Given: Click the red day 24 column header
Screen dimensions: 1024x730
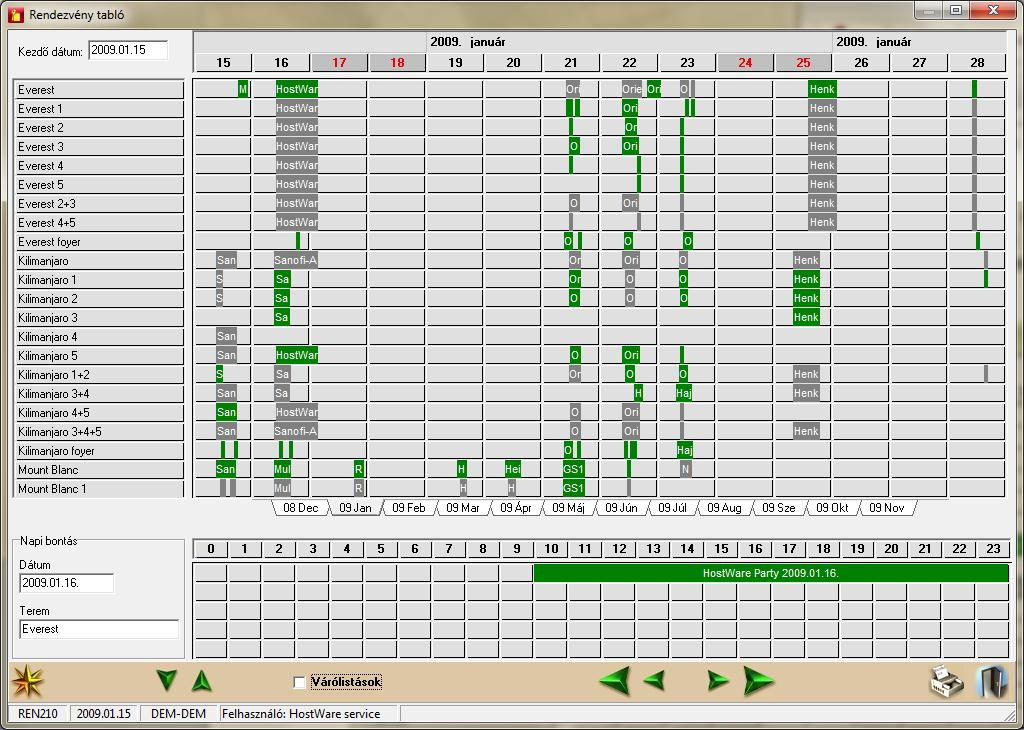Looking at the screenshot, I should click(745, 63).
